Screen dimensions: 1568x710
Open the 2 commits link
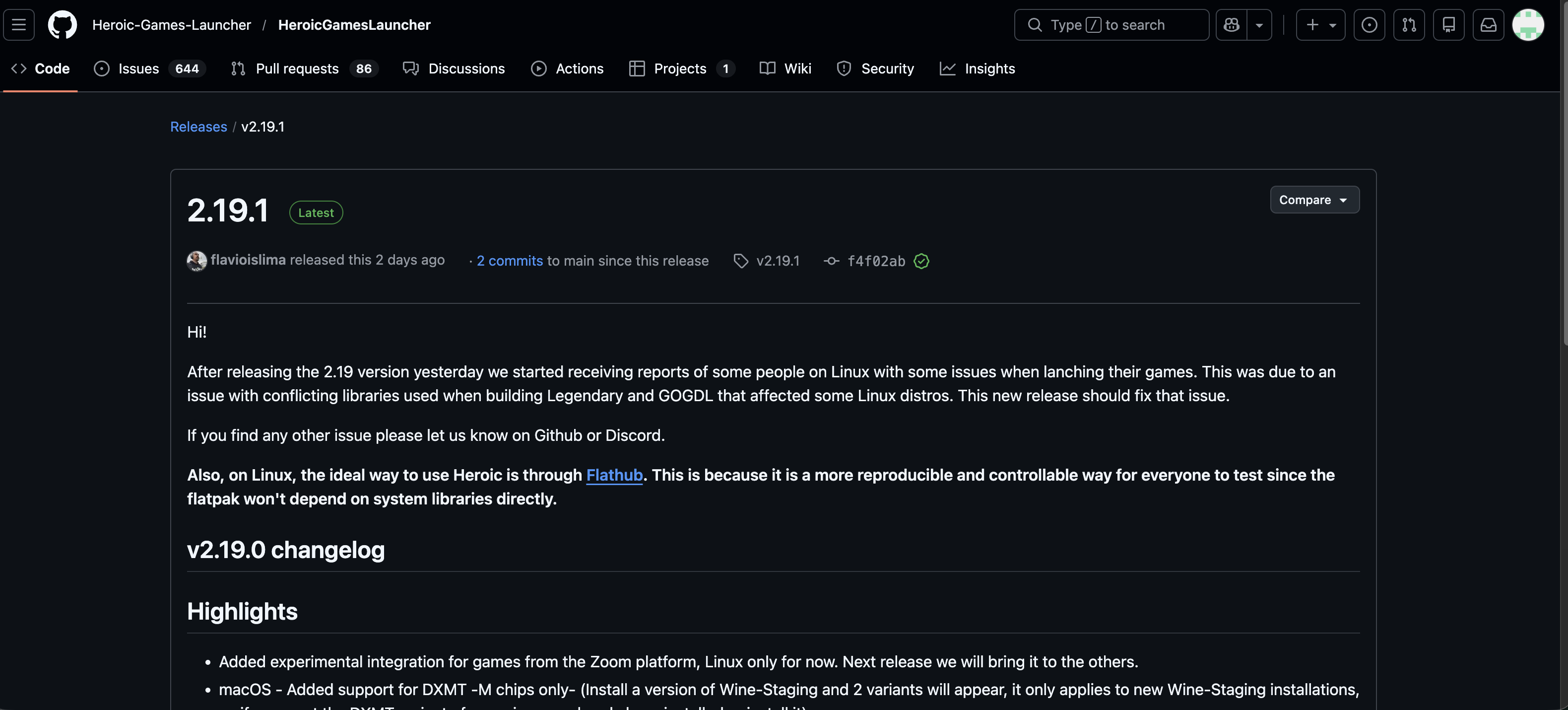click(510, 261)
